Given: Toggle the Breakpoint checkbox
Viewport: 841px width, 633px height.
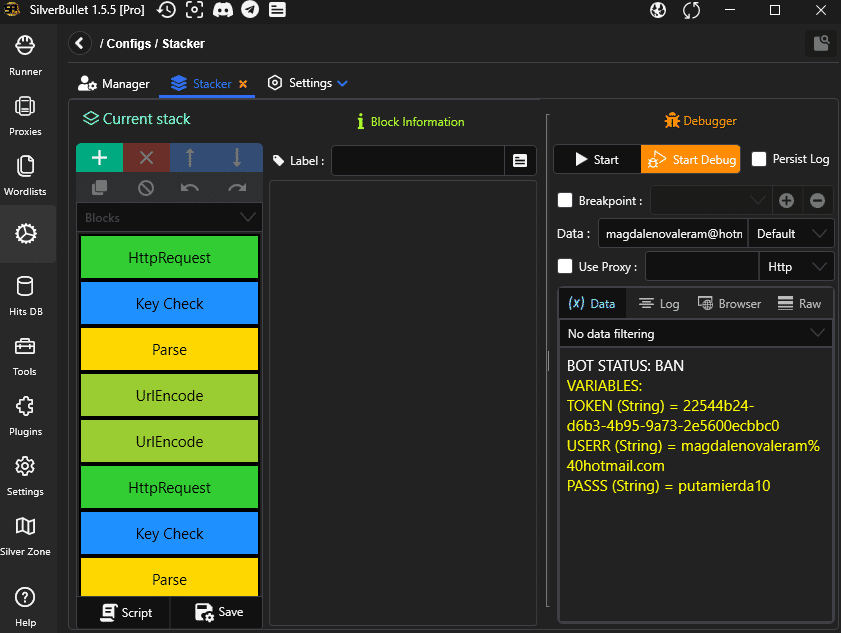Looking at the screenshot, I should point(566,200).
